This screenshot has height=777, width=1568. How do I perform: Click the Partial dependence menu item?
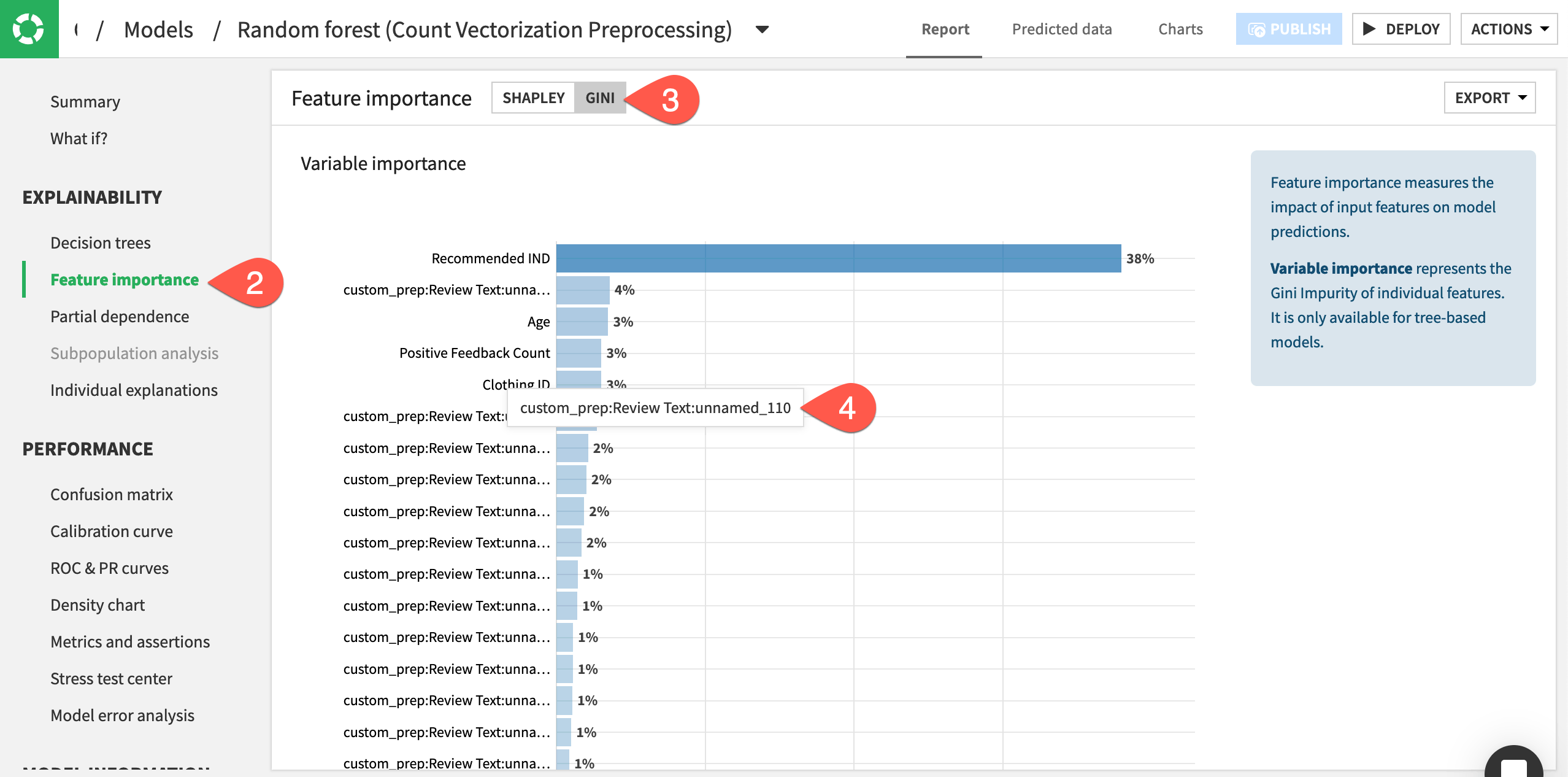coord(120,316)
